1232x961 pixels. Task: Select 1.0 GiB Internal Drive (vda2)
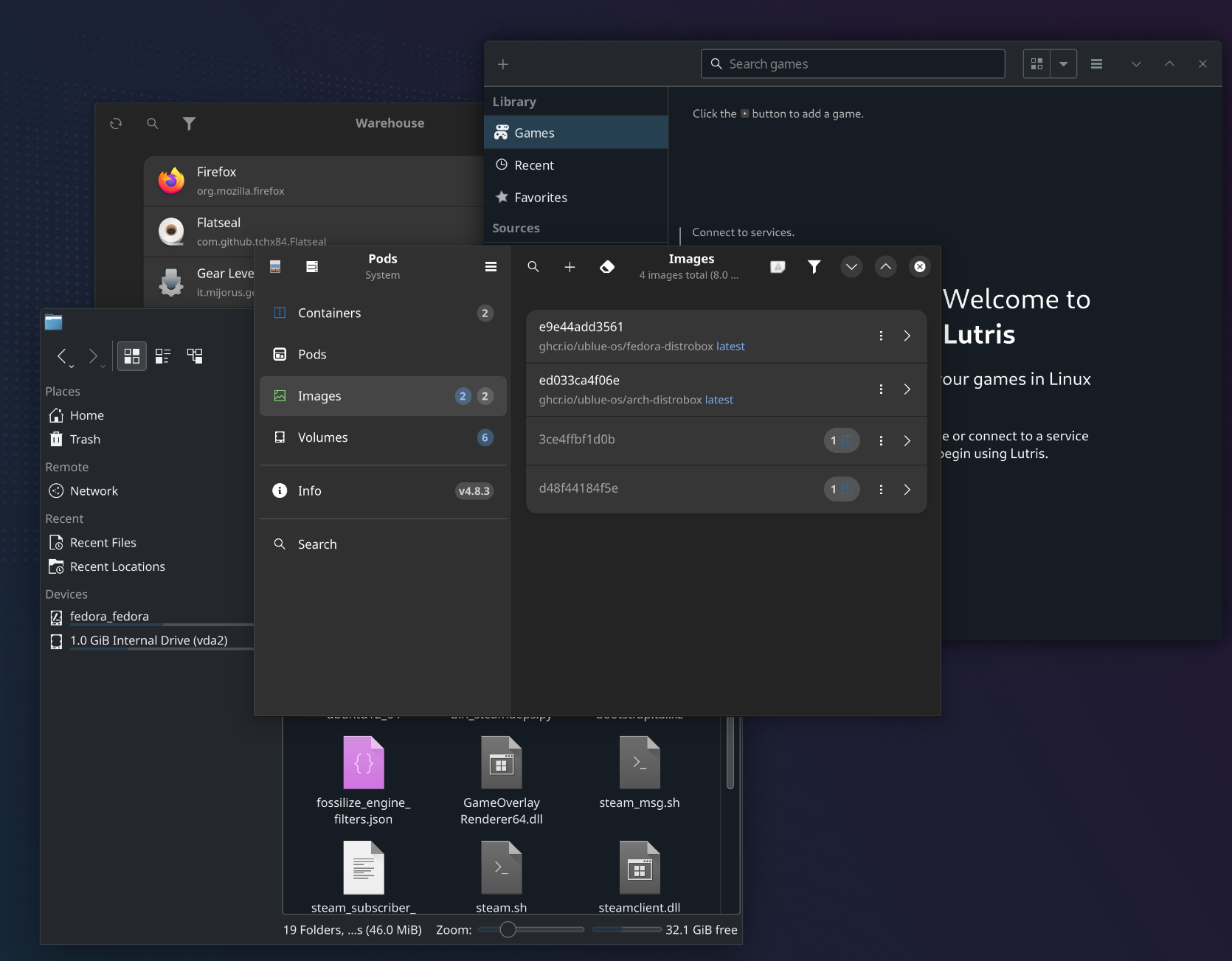click(147, 641)
